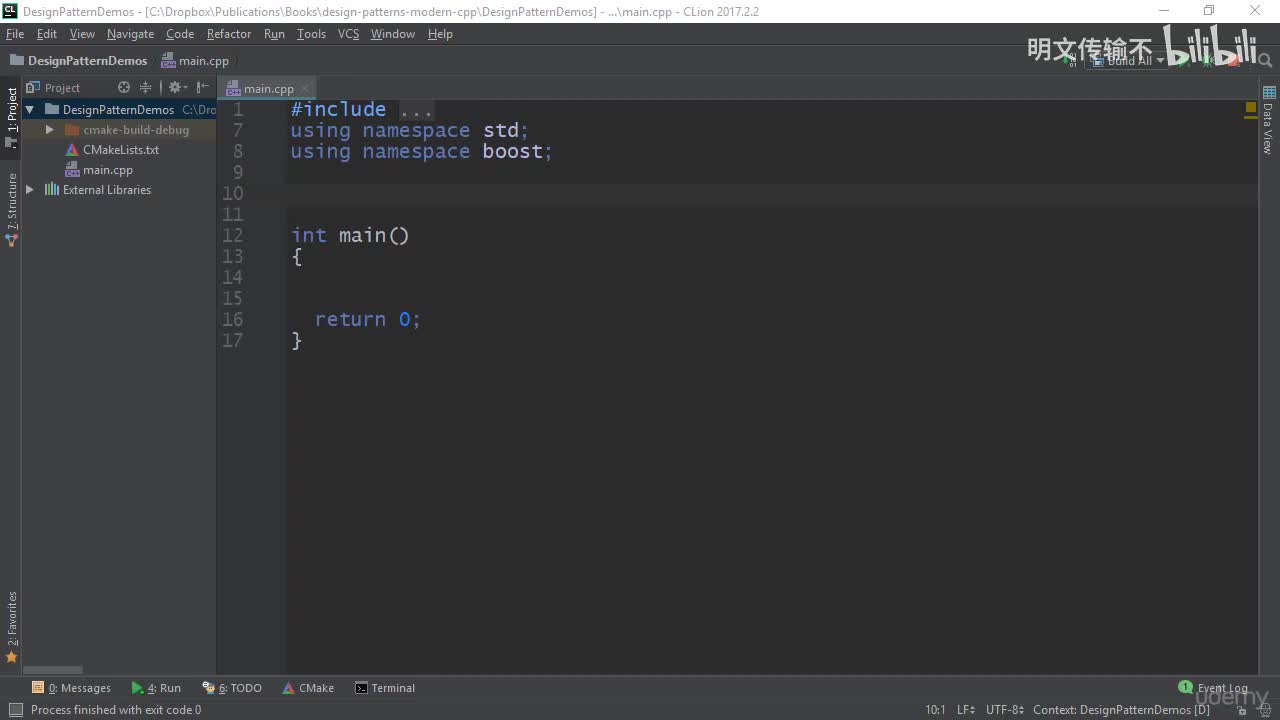
Task: Toggle the 7: Structure side tab
Action: click(12, 209)
